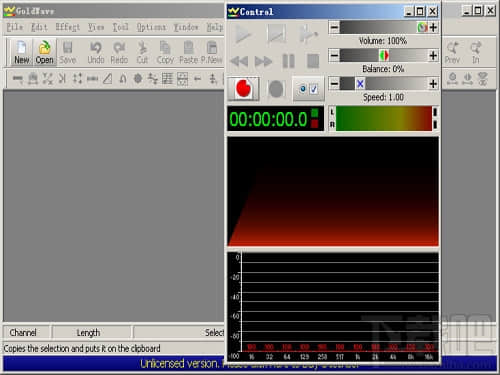Decrease volume with the minus button
Viewport: 500px width, 375px height.
pos(334,27)
